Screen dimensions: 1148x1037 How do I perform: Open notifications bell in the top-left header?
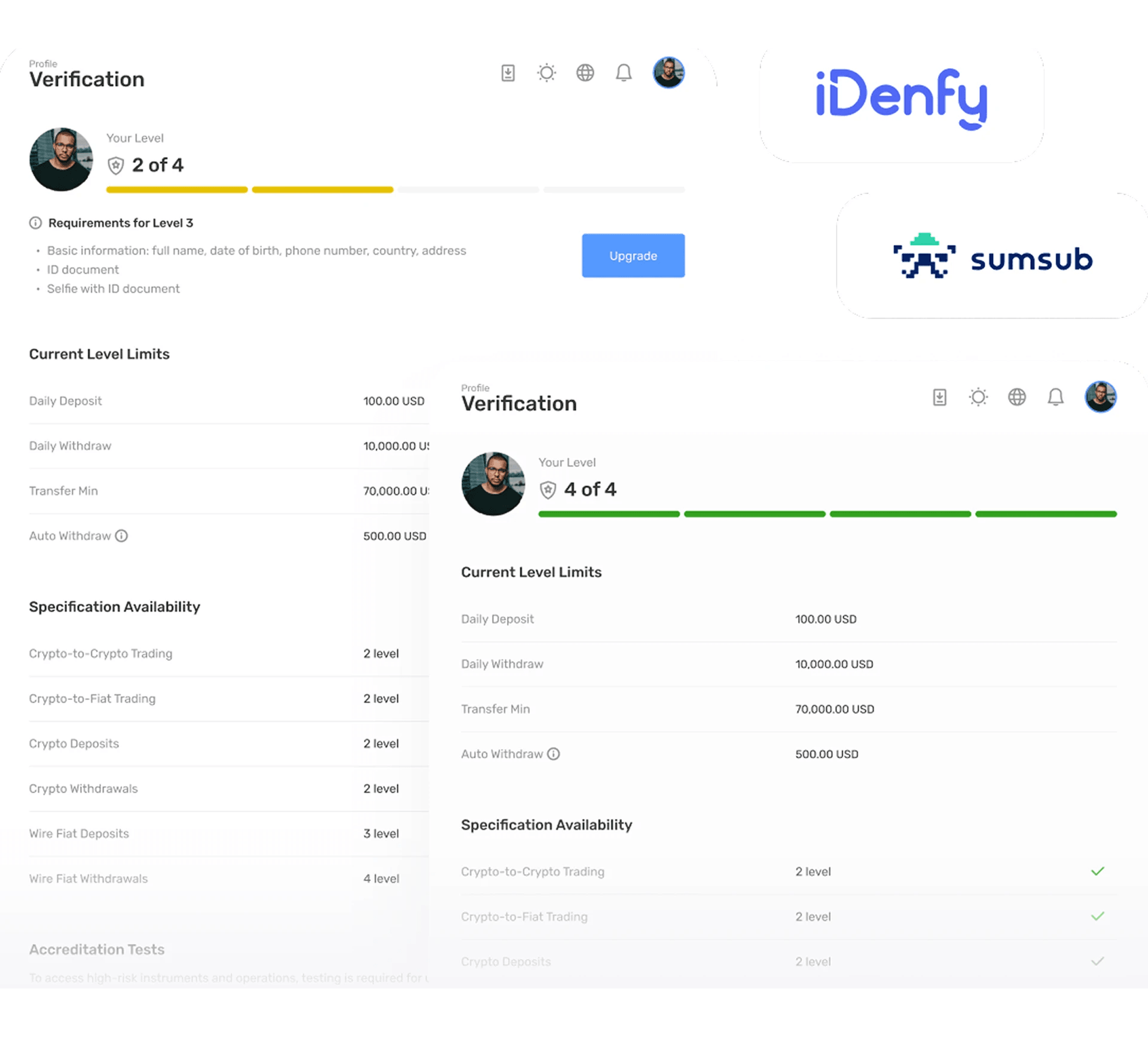point(624,73)
